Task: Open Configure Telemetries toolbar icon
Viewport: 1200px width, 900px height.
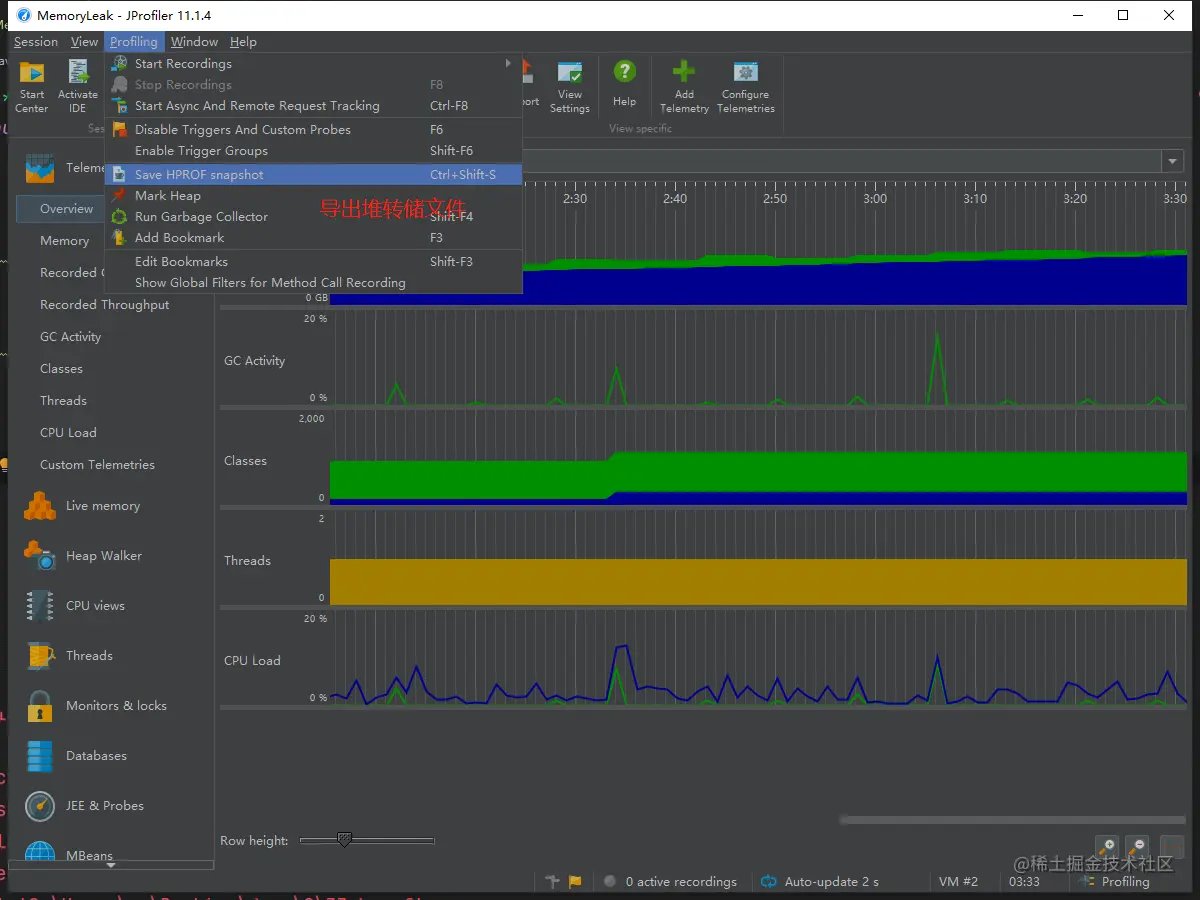Action: pyautogui.click(x=746, y=73)
